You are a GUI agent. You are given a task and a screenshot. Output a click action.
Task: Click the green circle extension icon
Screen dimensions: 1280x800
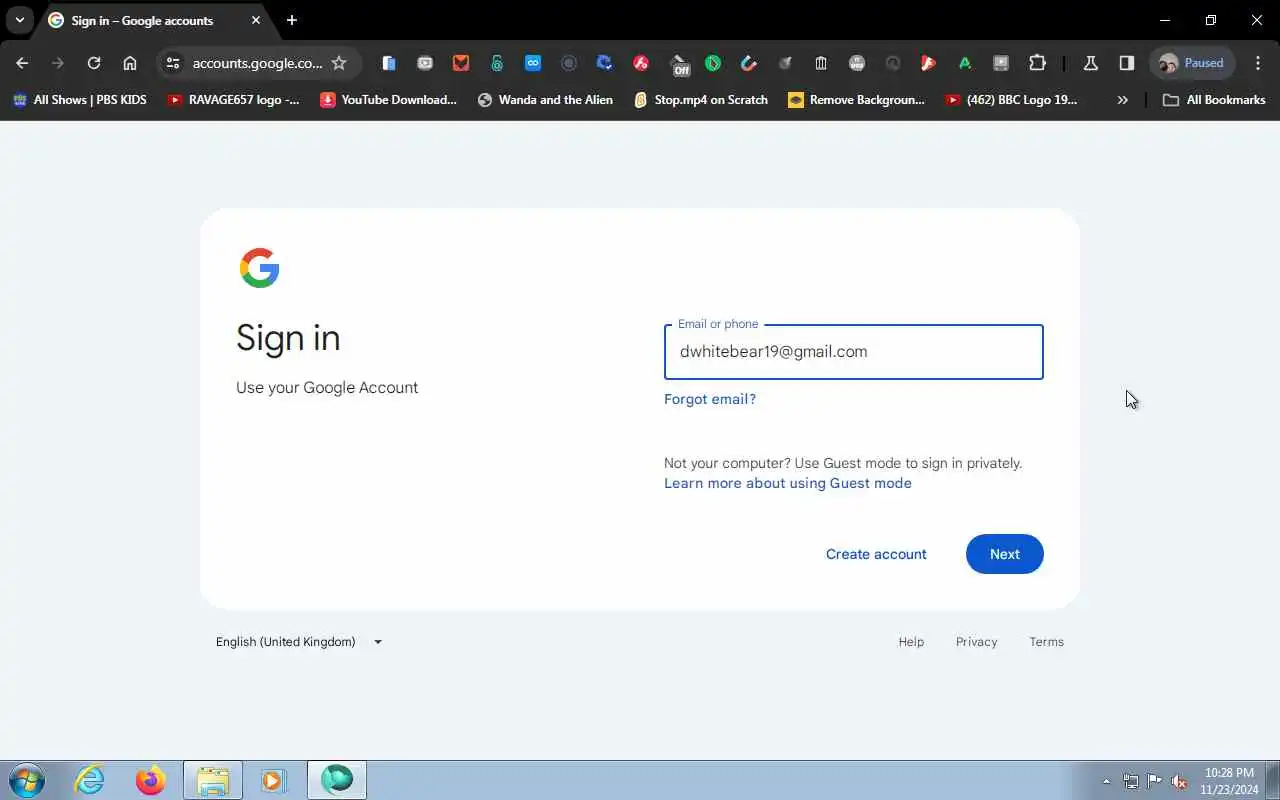(x=713, y=63)
